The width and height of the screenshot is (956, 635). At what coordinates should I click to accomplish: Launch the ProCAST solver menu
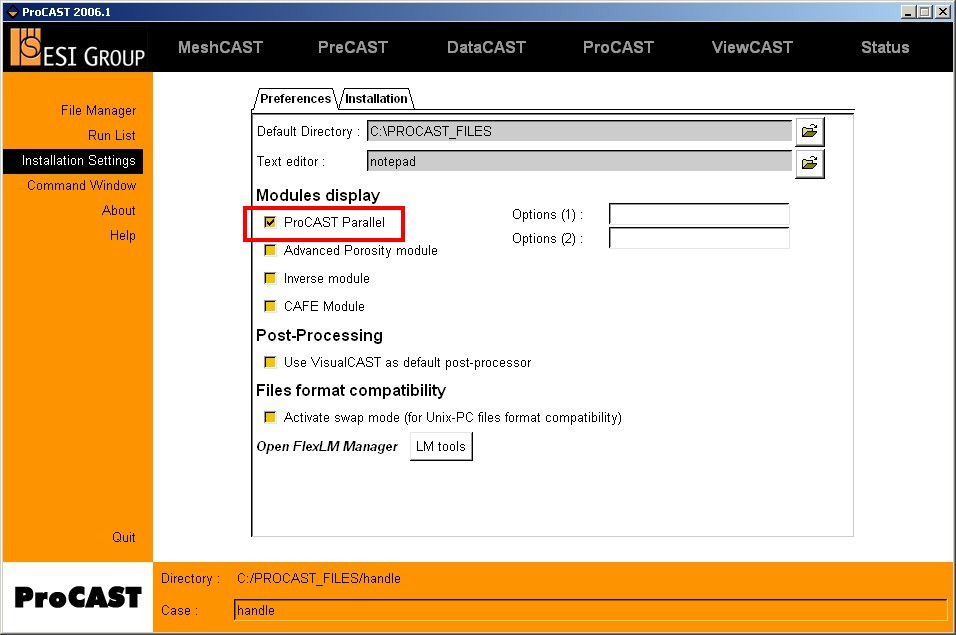click(x=618, y=48)
